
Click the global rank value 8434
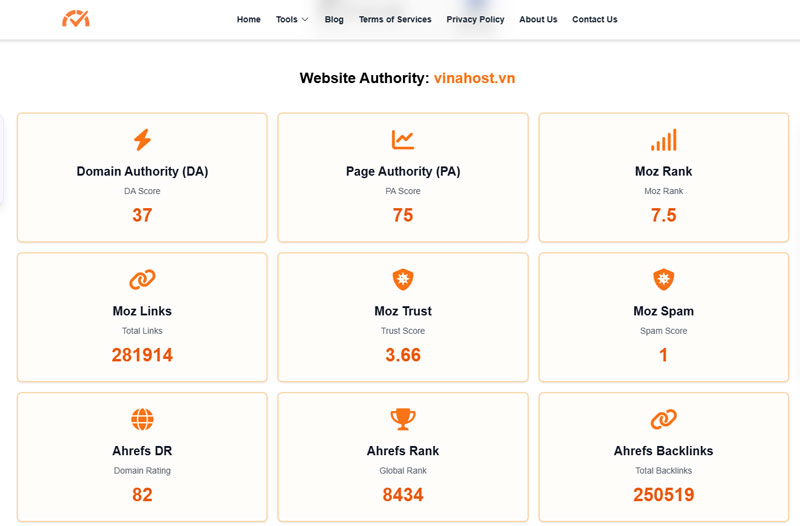[403, 494]
